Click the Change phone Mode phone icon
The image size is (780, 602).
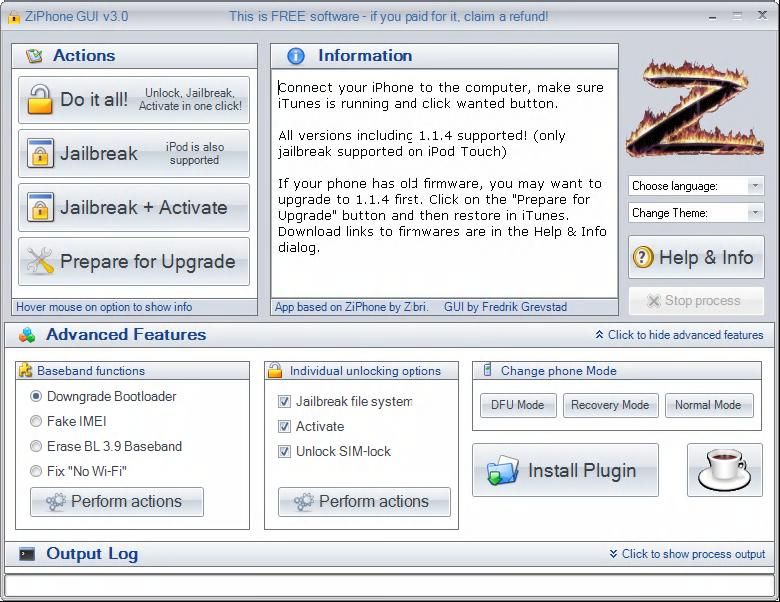coord(488,370)
